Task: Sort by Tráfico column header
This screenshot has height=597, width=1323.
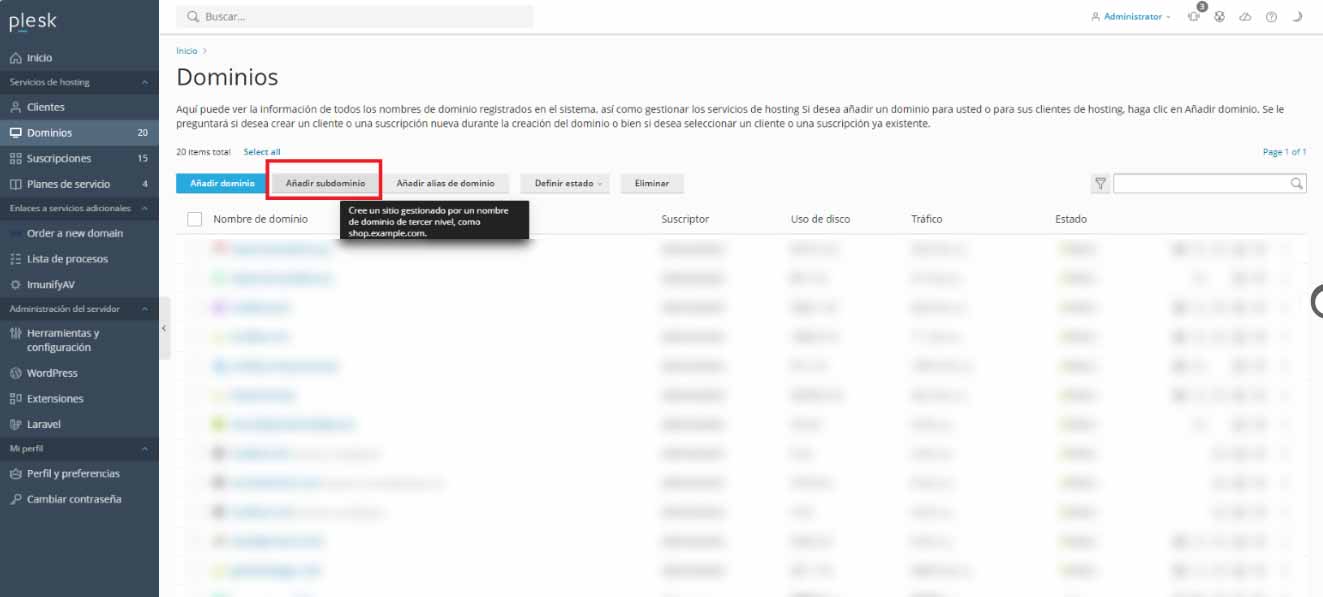Action: pyautogui.click(x=926, y=219)
